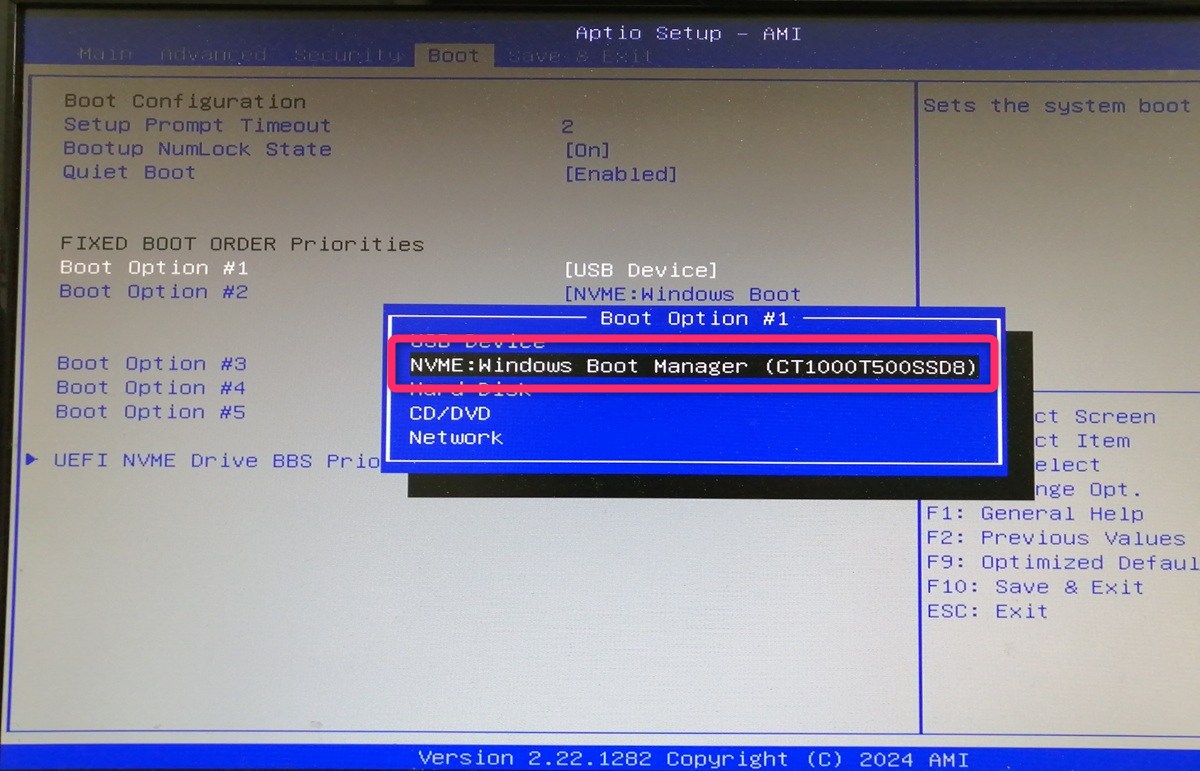Switch to the Main tab
The image size is (1200, 771).
(x=104, y=55)
